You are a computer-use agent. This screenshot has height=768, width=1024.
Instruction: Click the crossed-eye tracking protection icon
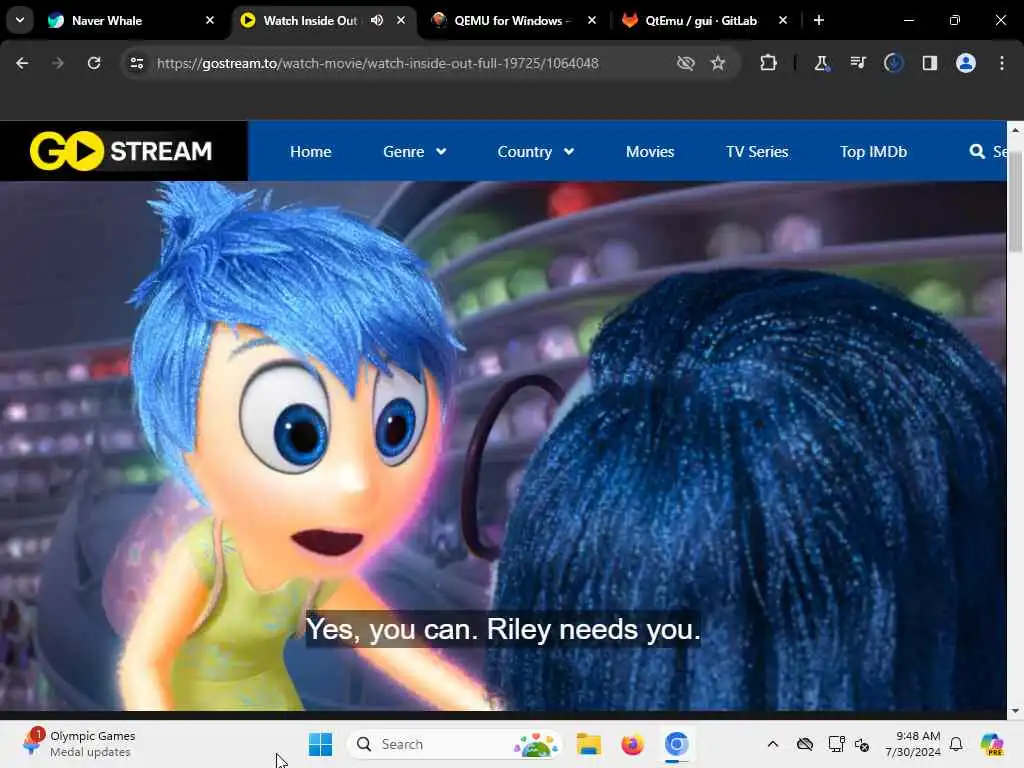pyautogui.click(x=686, y=63)
